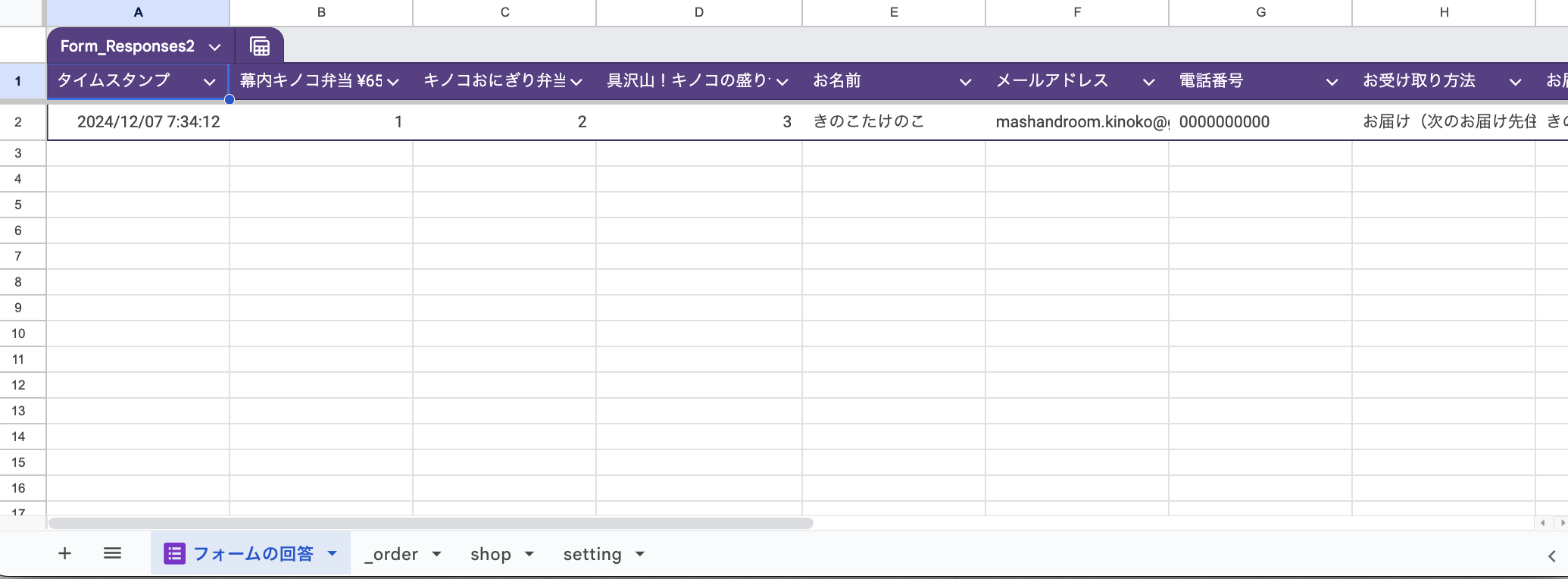Screen dimensions: 1568x579
Task: Open the メールアドレス column dropdown arrow
Action: coord(1149,82)
